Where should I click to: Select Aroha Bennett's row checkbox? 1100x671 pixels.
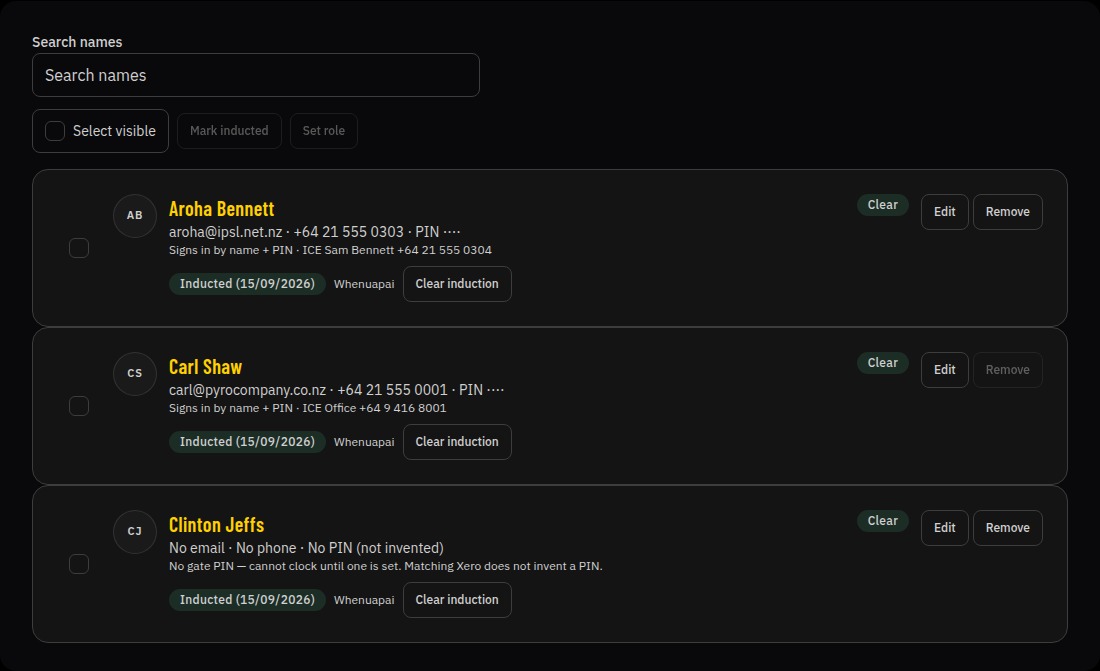click(79, 248)
